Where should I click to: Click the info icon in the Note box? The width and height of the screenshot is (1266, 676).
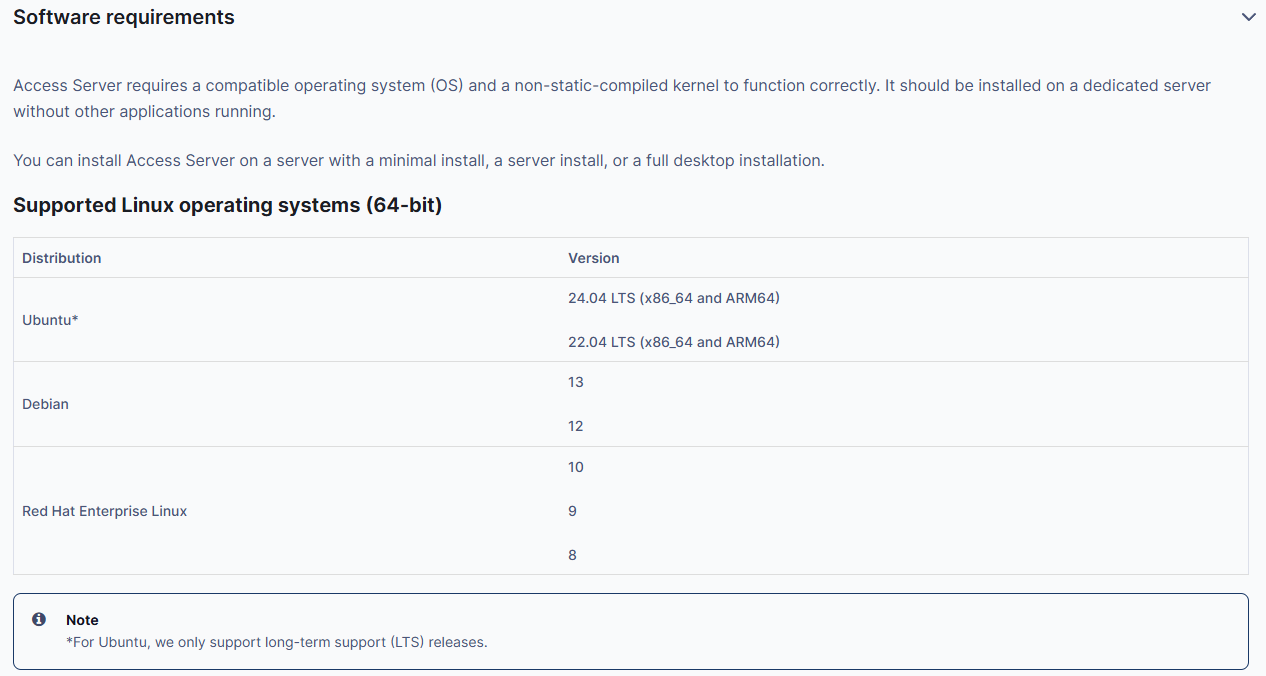click(39, 619)
